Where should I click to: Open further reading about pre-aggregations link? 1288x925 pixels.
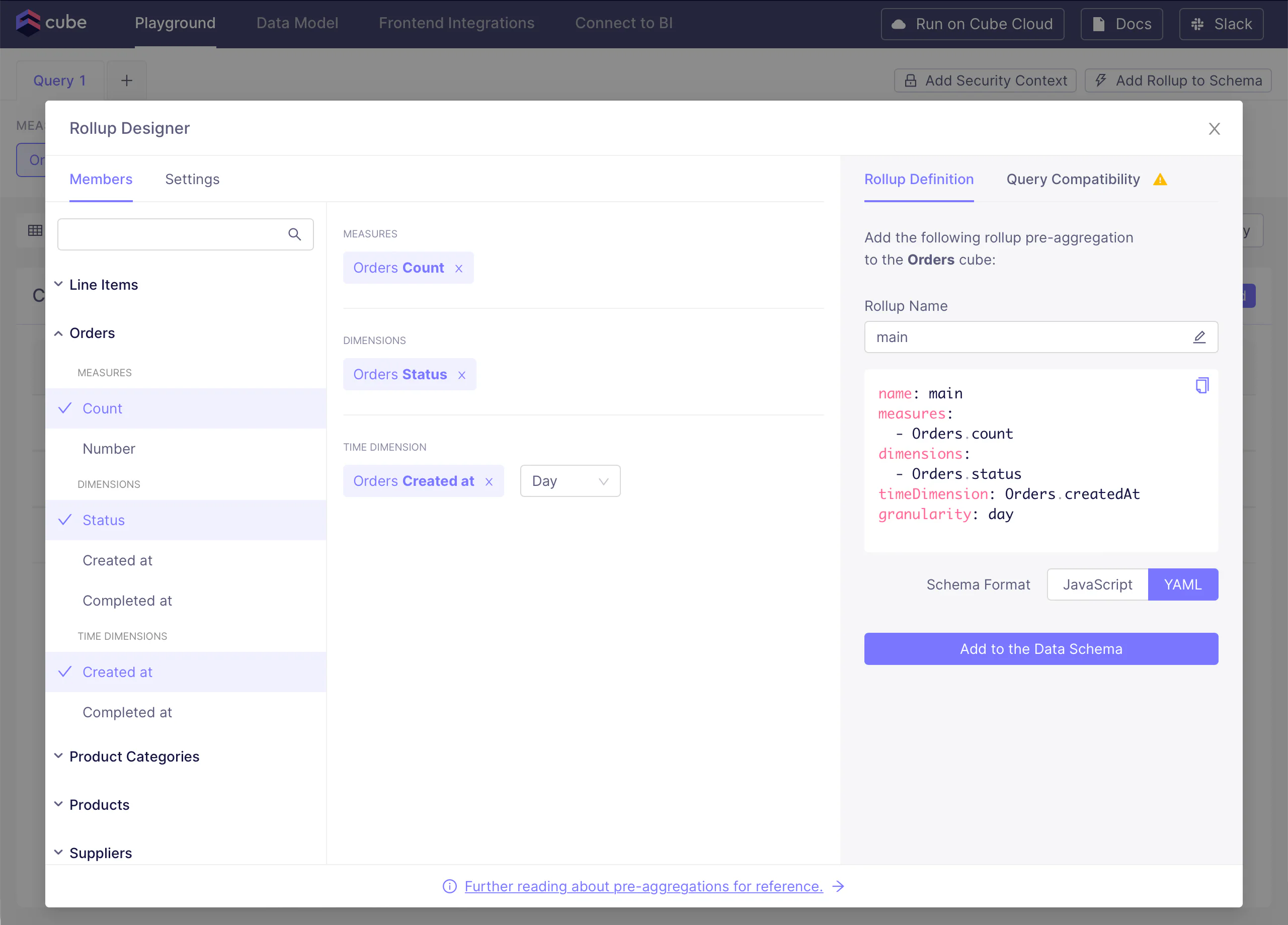(643, 886)
